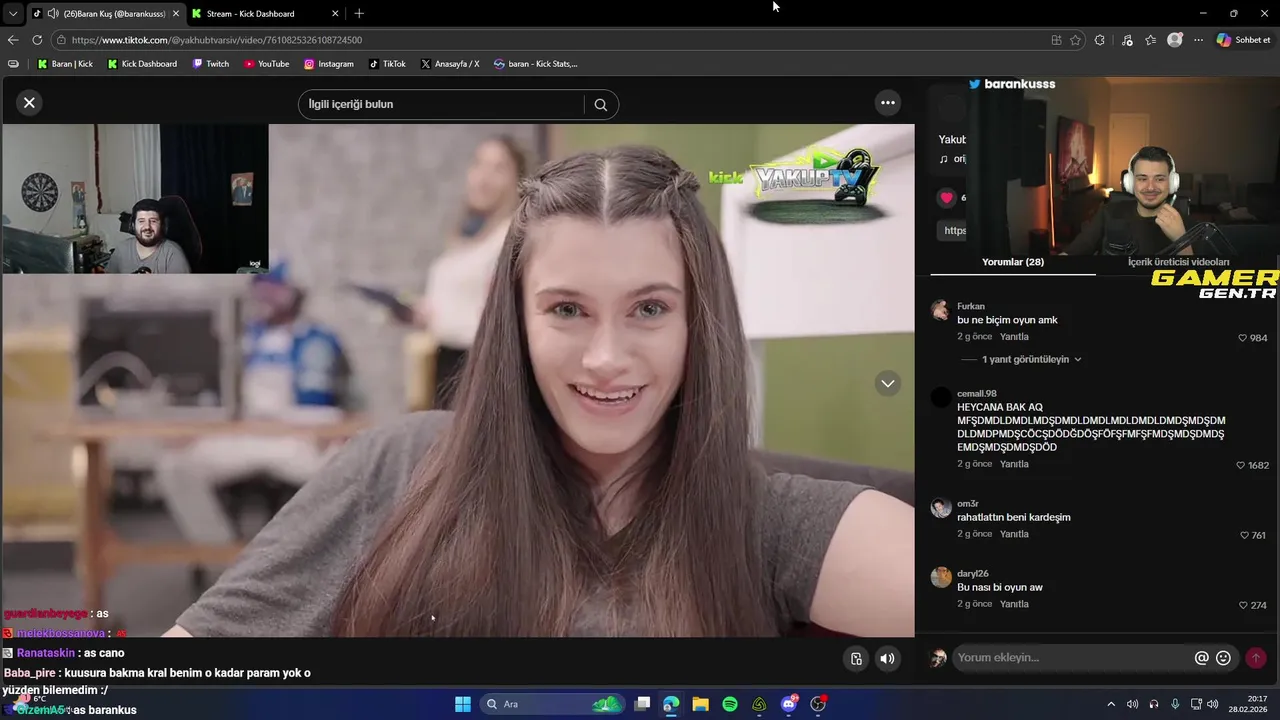Switch to İçerik üreticisi videoları tab

pyautogui.click(x=1178, y=262)
